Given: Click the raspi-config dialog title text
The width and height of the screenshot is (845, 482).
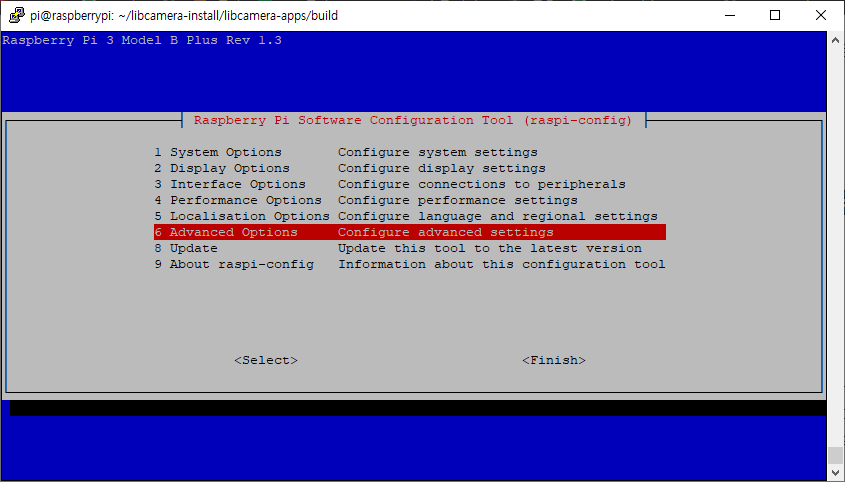Looking at the screenshot, I should point(413,120).
